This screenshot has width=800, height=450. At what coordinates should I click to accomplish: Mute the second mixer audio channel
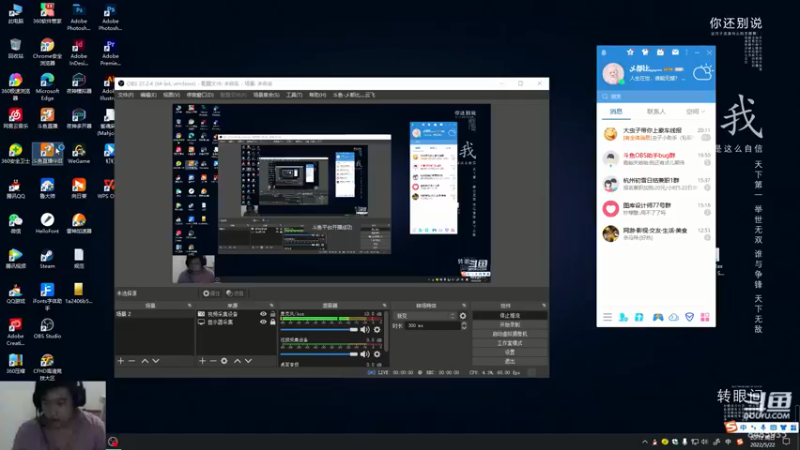[x=365, y=354]
